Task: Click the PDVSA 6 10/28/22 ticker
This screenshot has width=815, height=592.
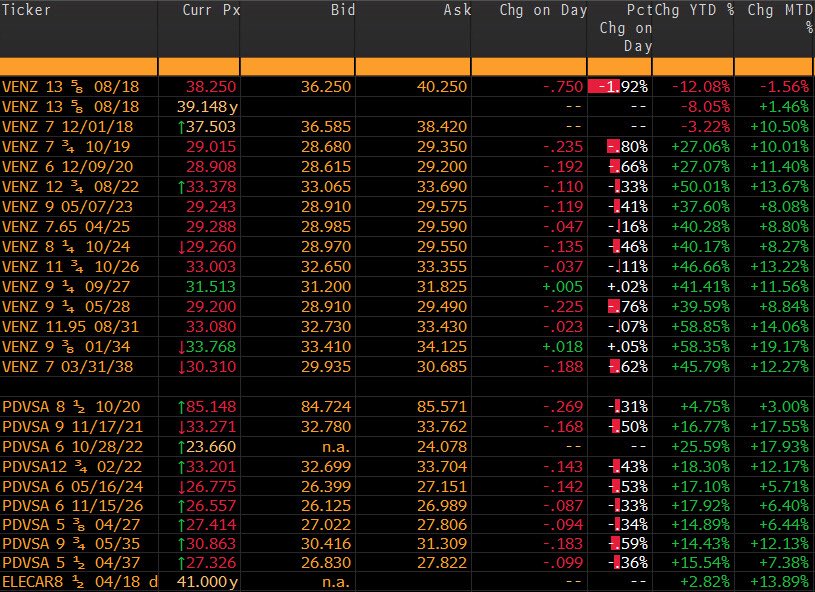Action: 72,446
